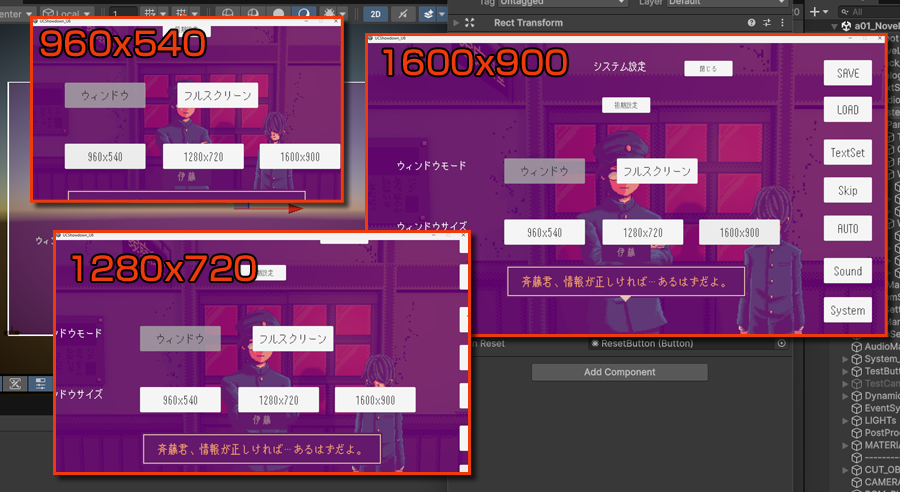Click the Rect Transform help icon
The height and width of the screenshot is (492, 900).
[751, 23]
